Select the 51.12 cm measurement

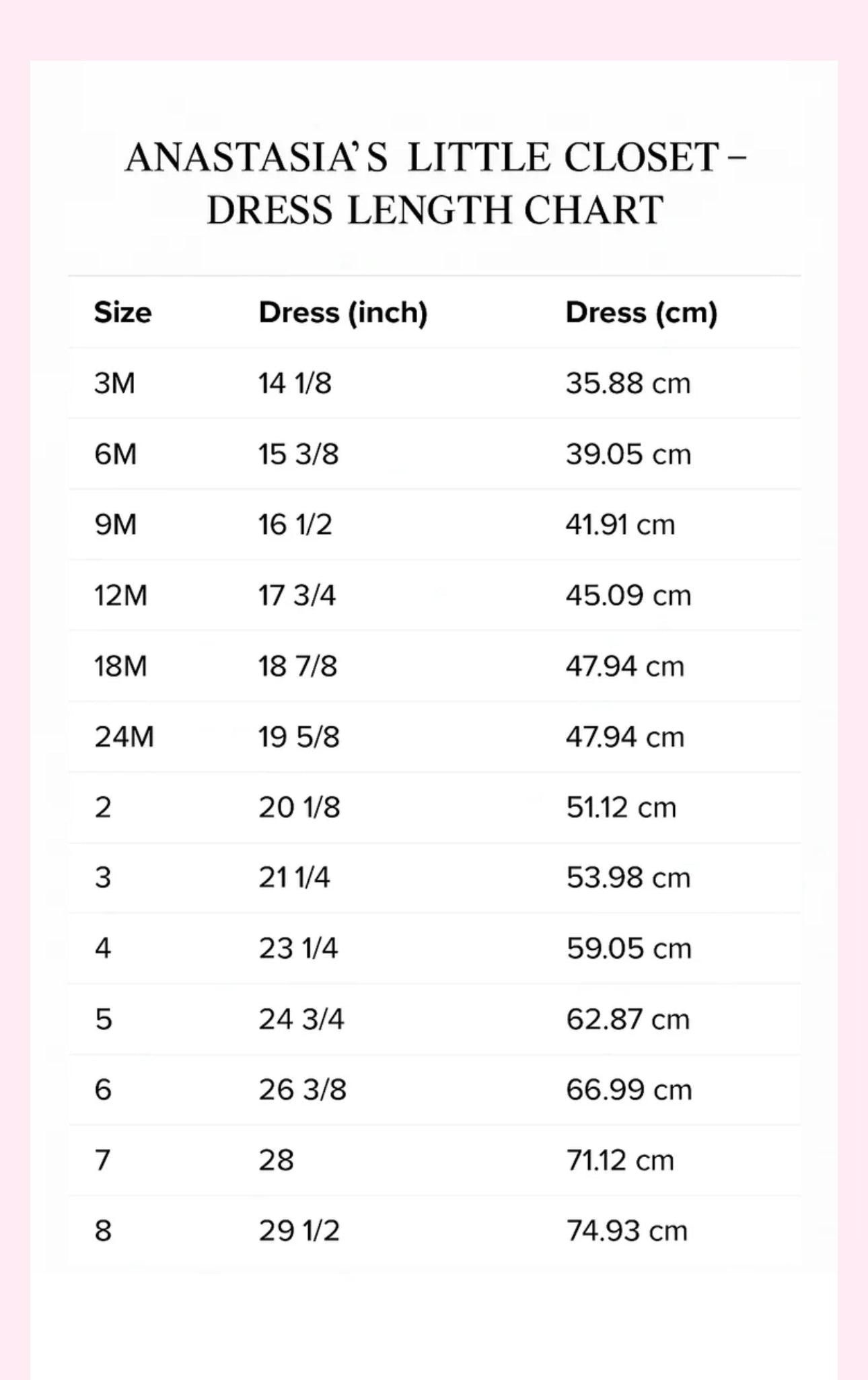click(620, 806)
